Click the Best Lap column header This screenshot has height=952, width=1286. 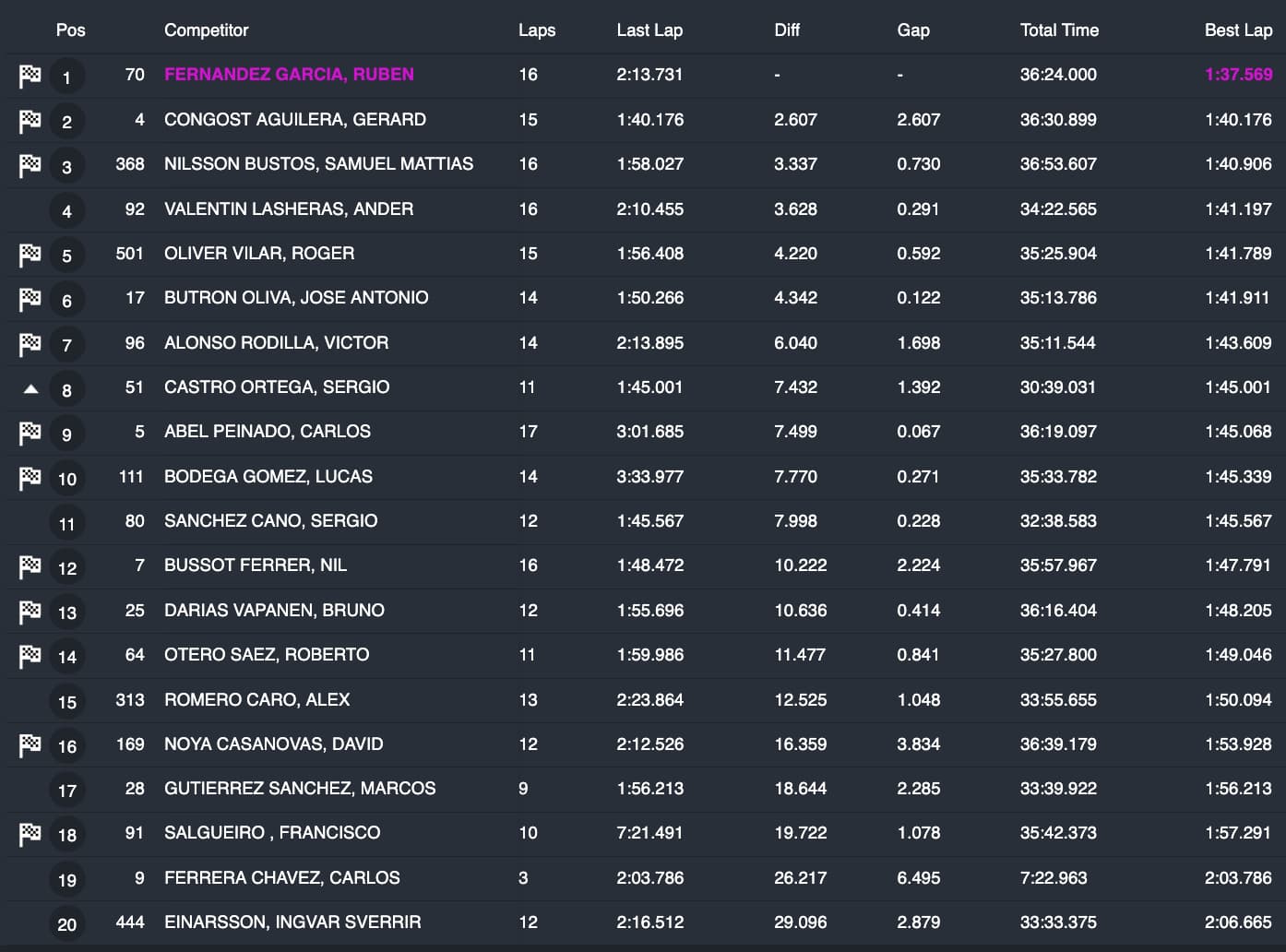(x=1237, y=30)
